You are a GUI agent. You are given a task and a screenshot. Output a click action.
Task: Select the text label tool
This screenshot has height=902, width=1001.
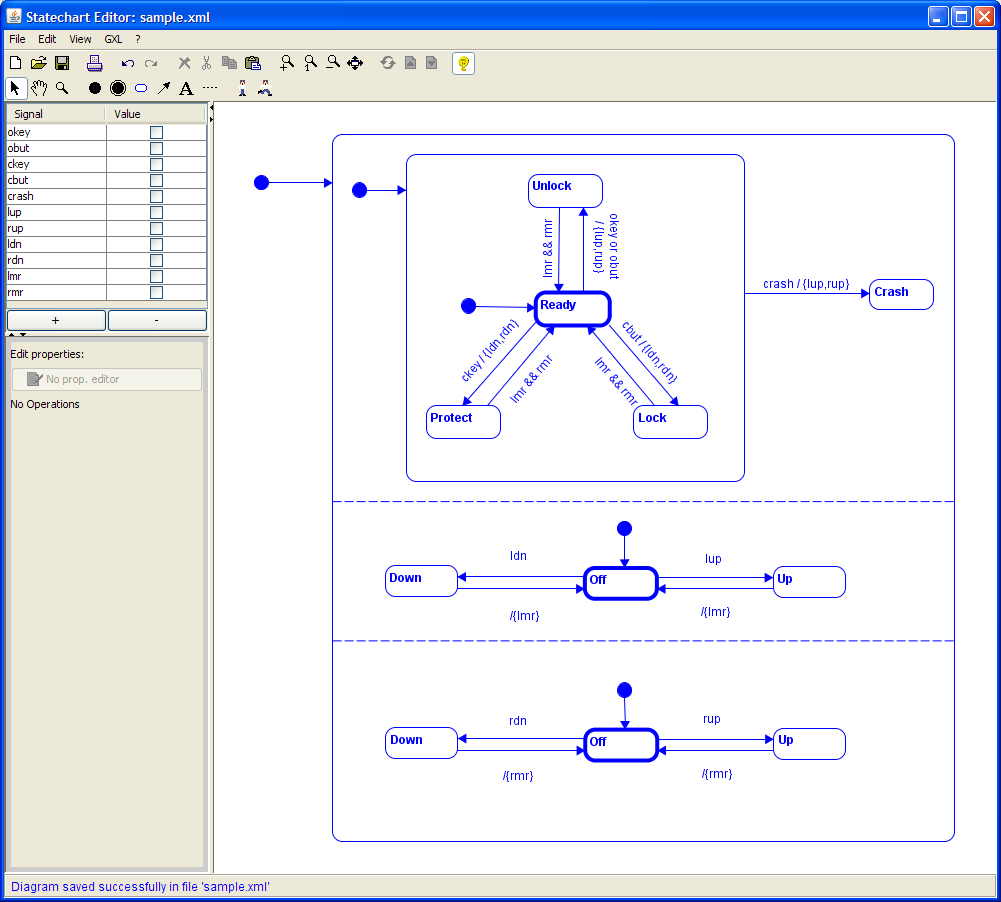click(186, 88)
